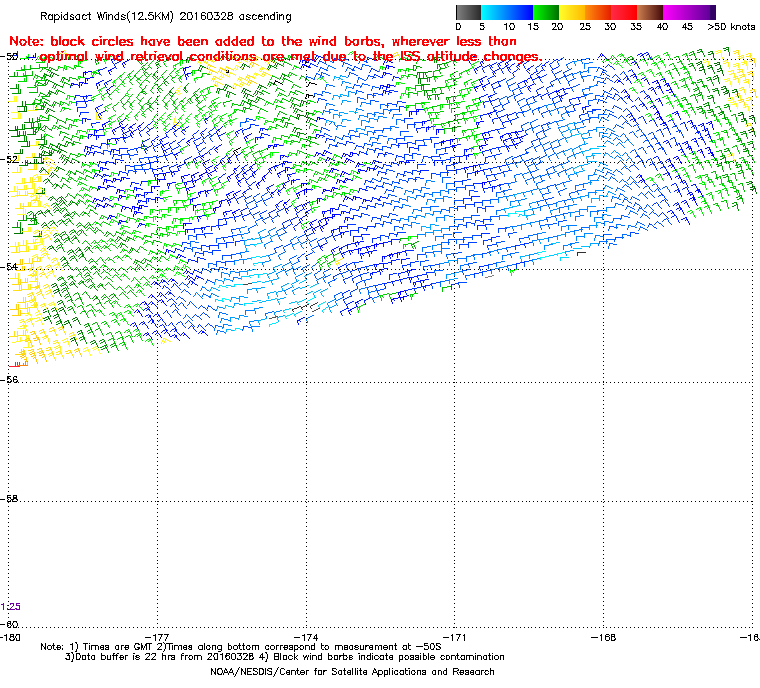Click the '-56' latitude axis label

(9, 380)
